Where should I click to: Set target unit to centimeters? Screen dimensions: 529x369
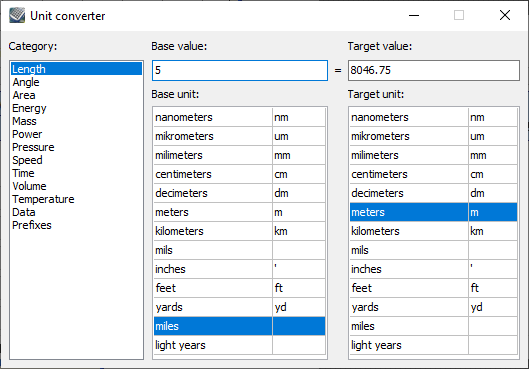click(434, 174)
